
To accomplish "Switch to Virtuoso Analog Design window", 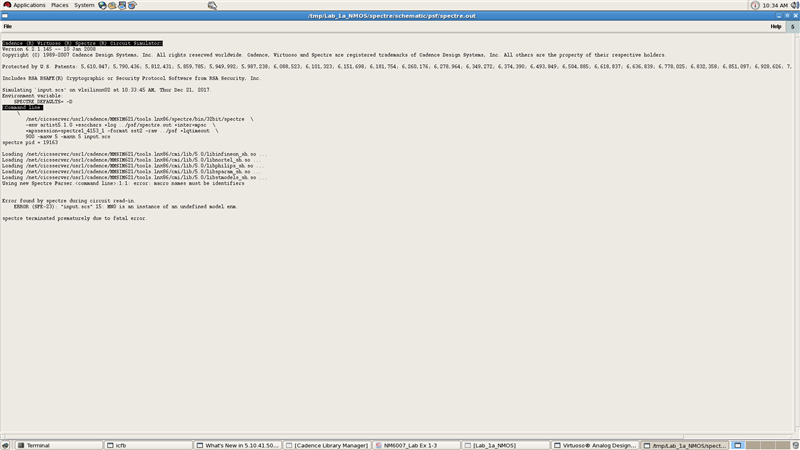I will pos(596,445).
